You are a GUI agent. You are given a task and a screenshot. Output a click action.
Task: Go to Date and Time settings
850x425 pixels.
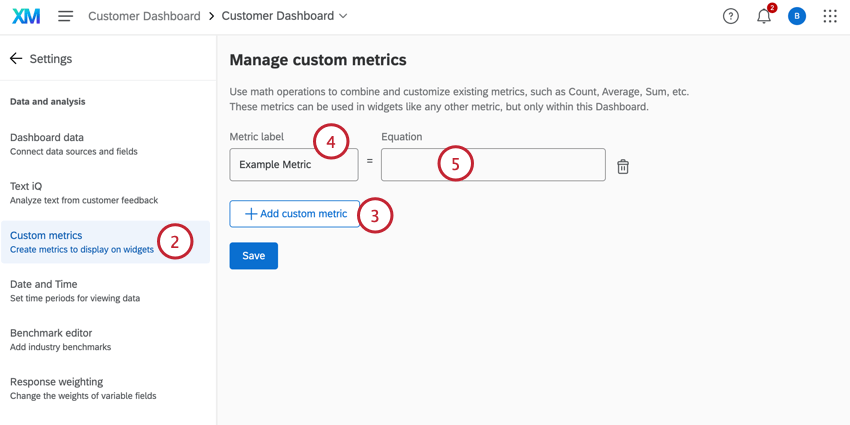(75, 291)
